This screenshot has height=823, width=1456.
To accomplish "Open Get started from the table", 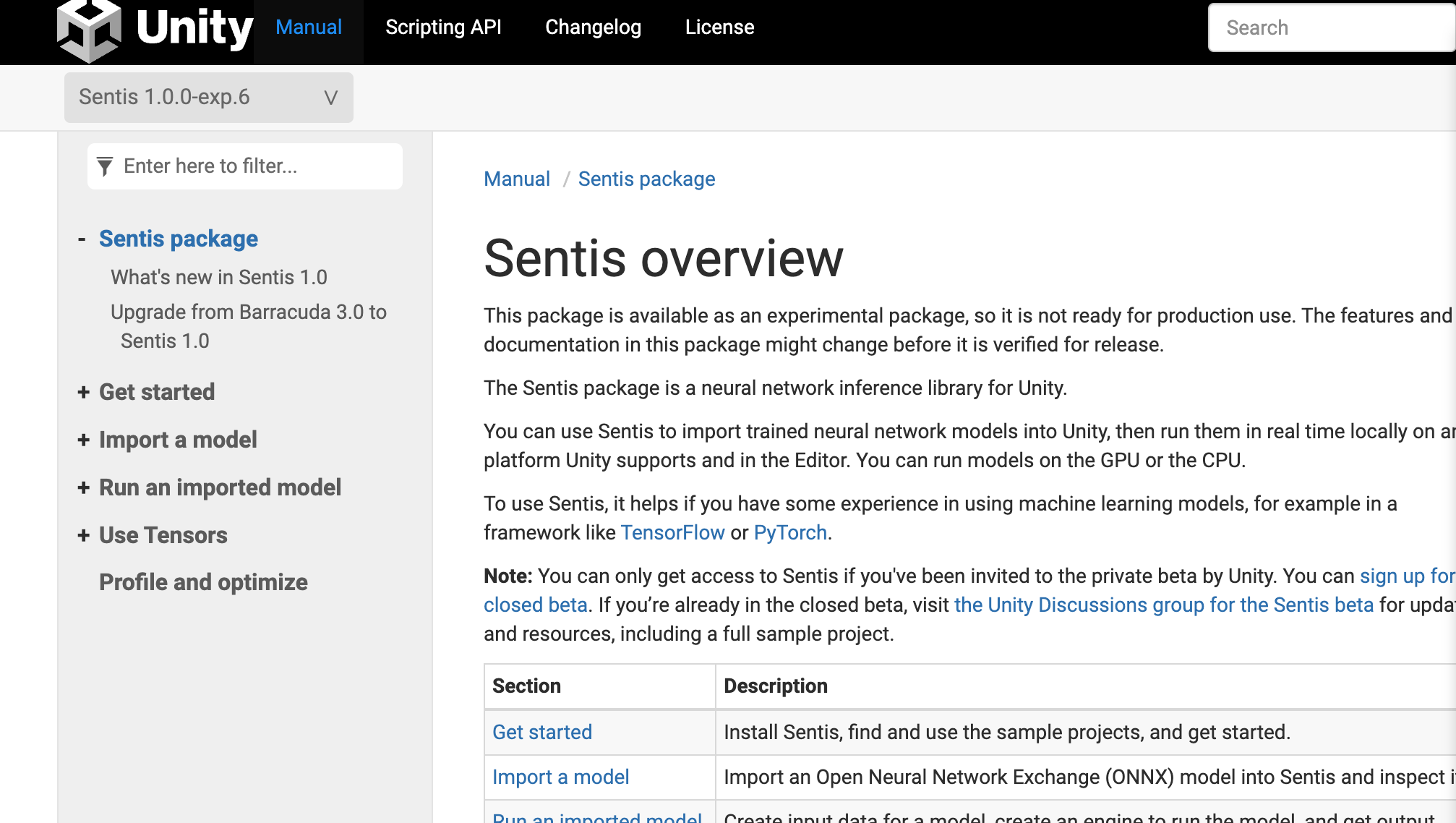I will point(541,732).
